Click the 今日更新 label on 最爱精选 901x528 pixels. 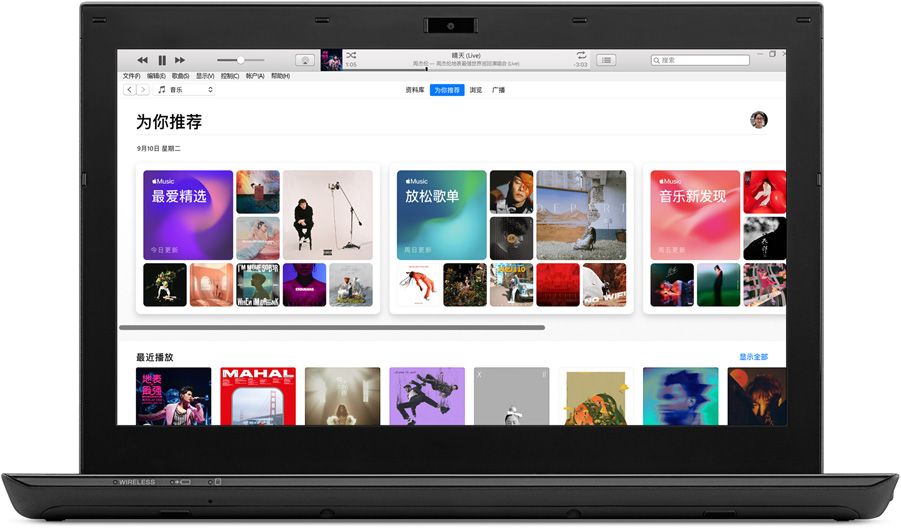(x=164, y=250)
